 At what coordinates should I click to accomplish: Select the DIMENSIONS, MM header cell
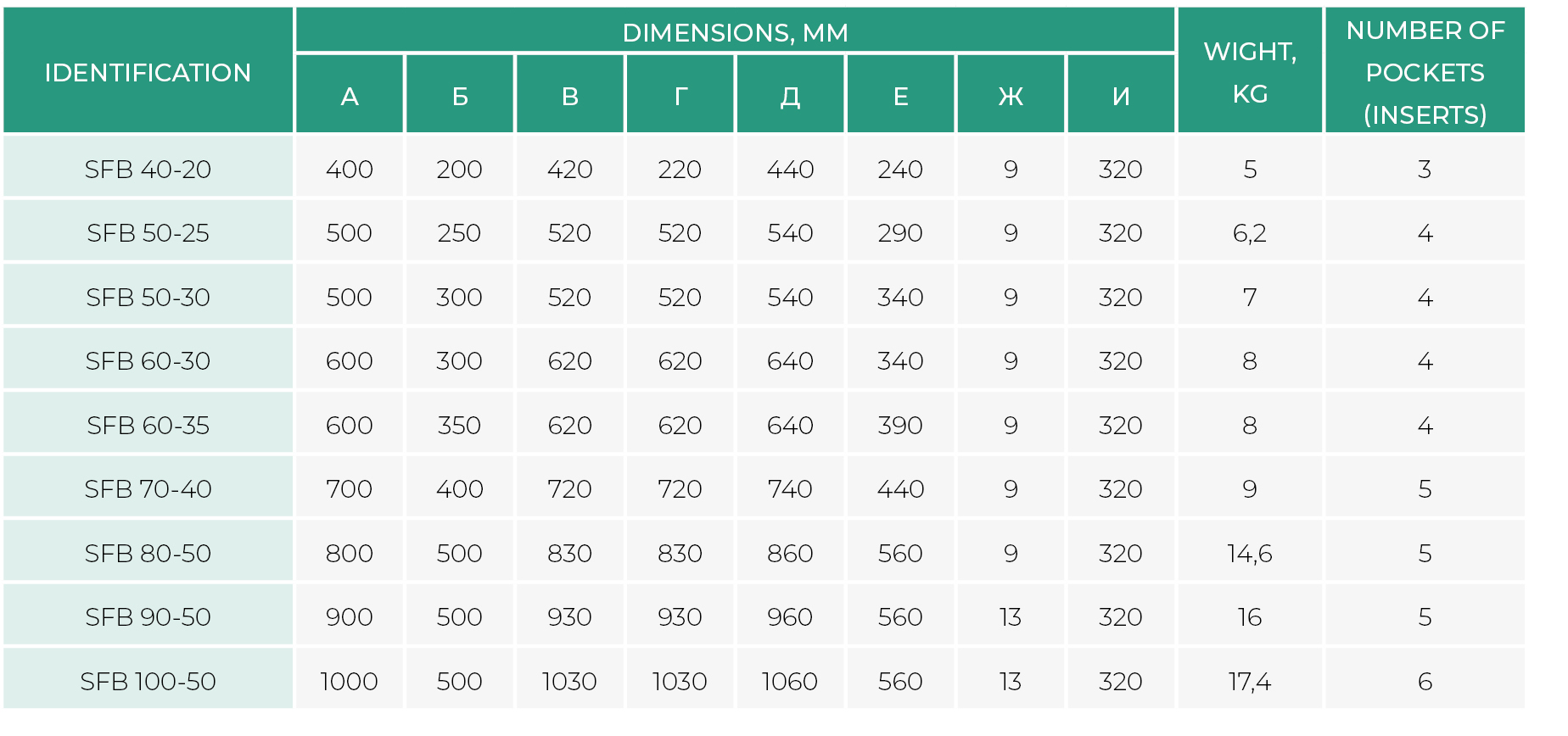point(735,32)
